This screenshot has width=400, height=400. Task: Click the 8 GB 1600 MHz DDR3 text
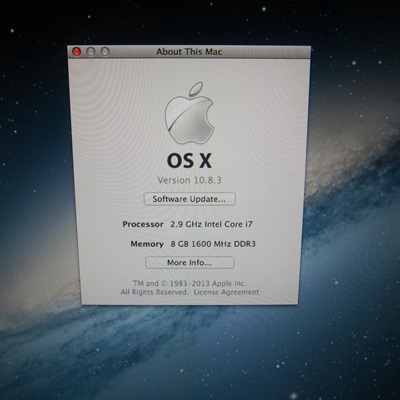[213, 244]
